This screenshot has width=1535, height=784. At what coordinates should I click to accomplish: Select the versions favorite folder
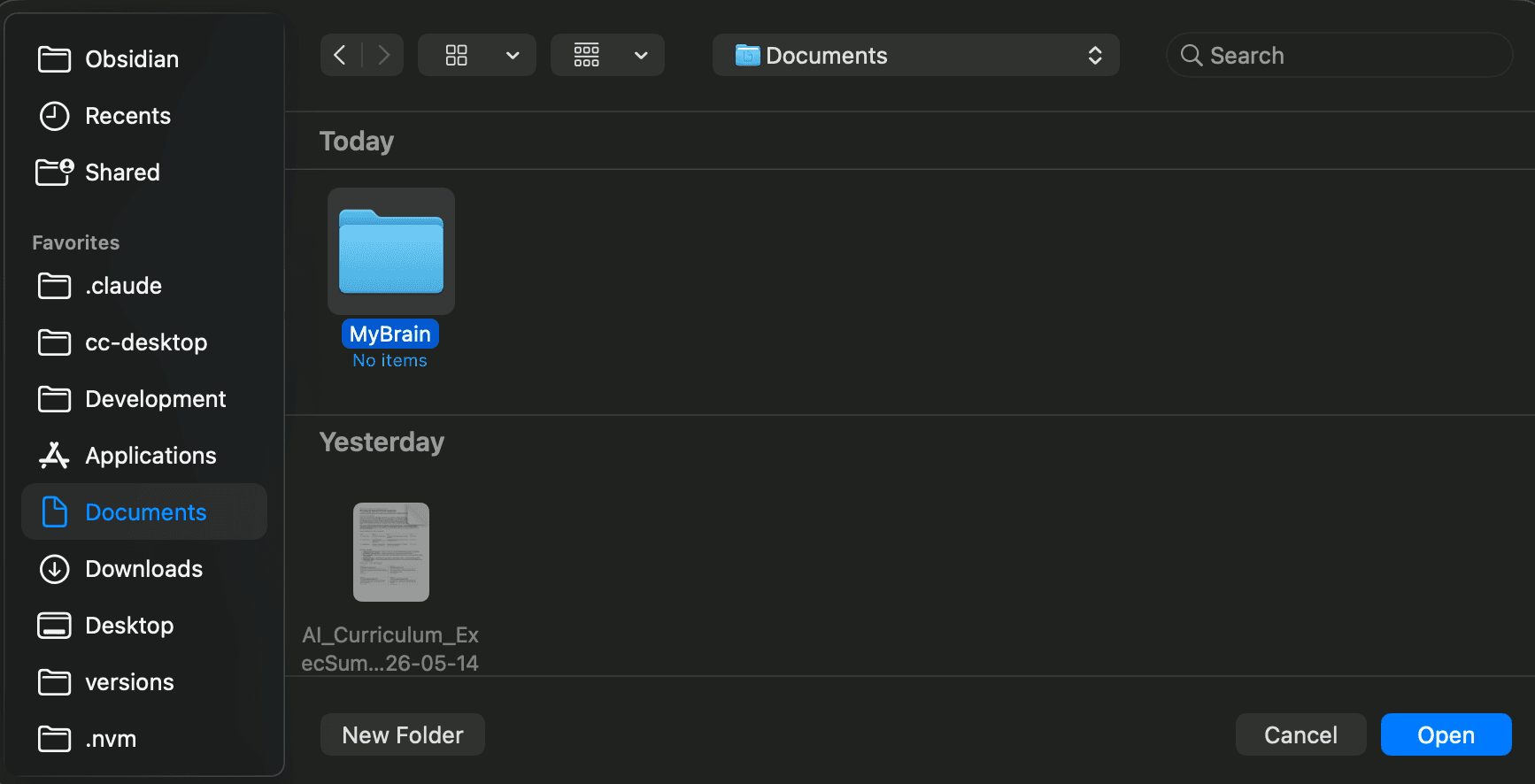tap(144, 682)
